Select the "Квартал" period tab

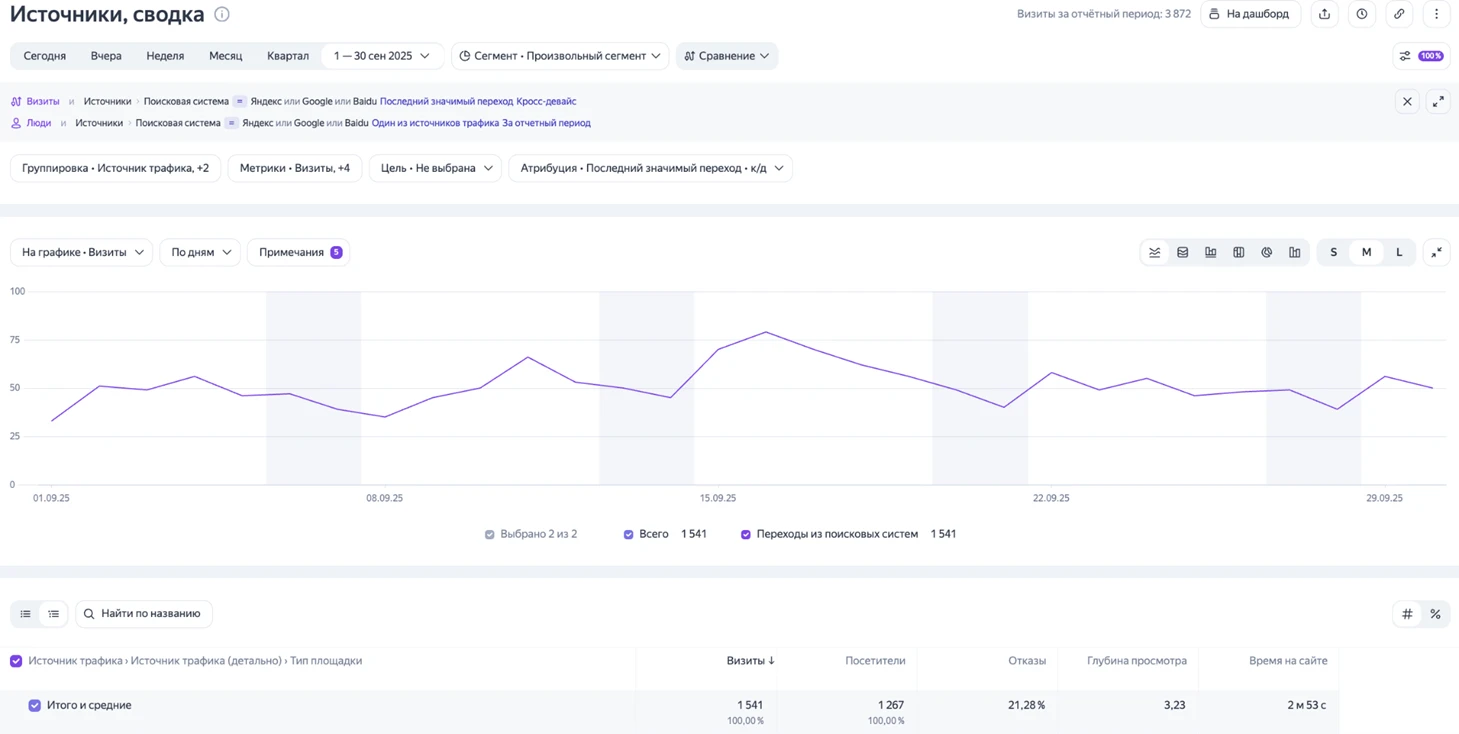pyautogui.click(x=288, y=56)
